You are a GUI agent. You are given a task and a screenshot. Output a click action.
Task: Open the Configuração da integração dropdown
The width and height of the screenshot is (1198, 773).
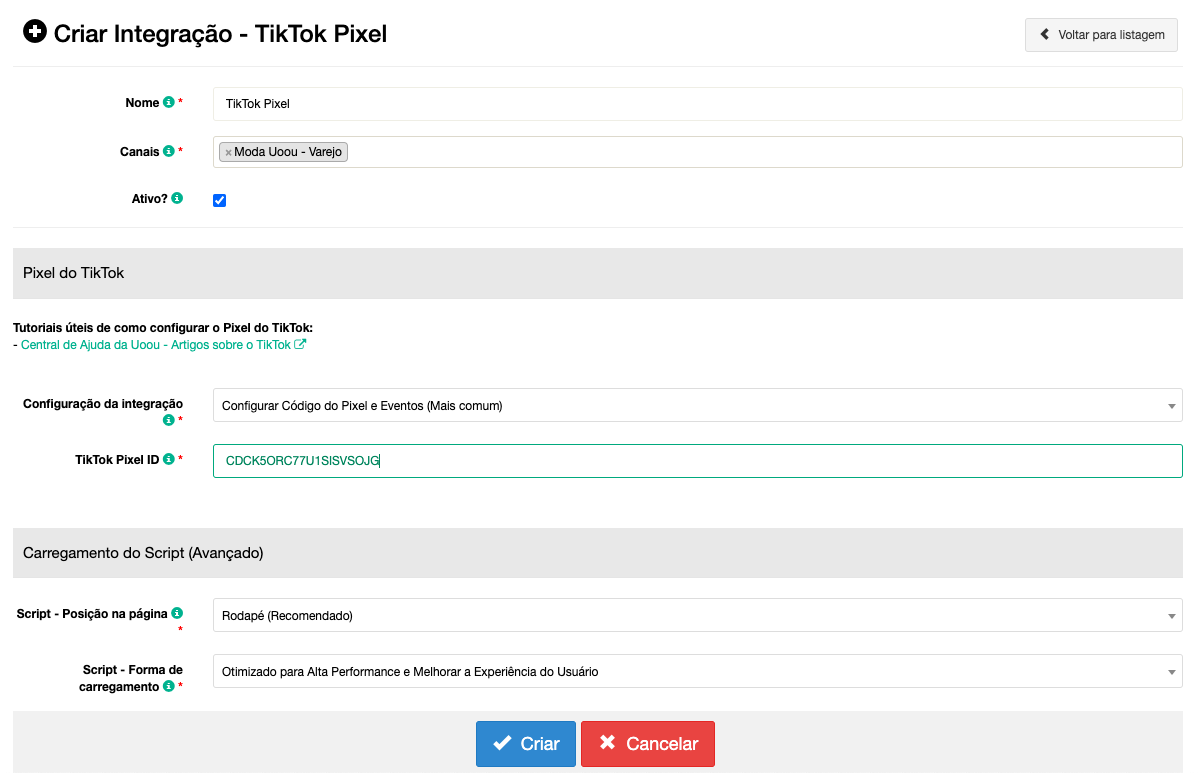[x=697, y=406]
